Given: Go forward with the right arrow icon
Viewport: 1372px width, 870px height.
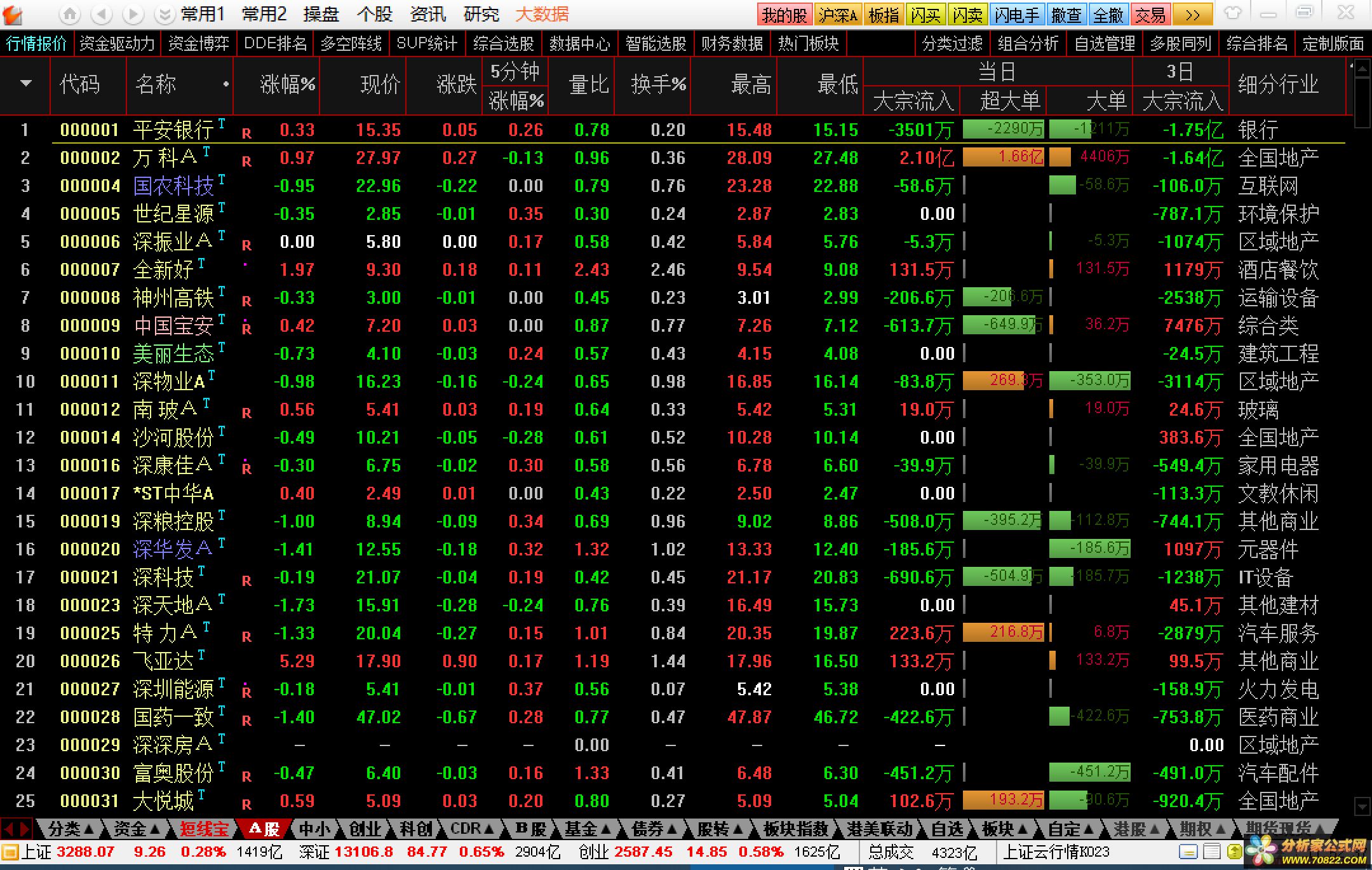Looking at the screenshot, I should pos(133,14).
